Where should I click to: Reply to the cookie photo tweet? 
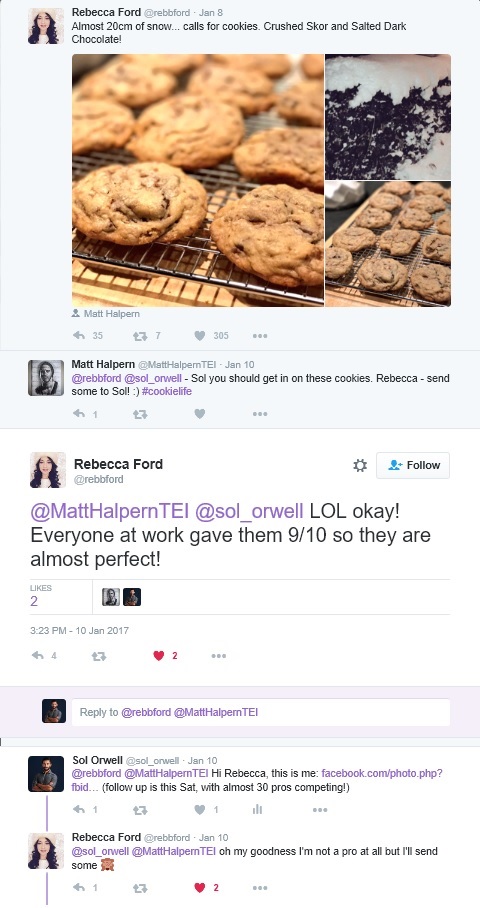tap(79, 335)
